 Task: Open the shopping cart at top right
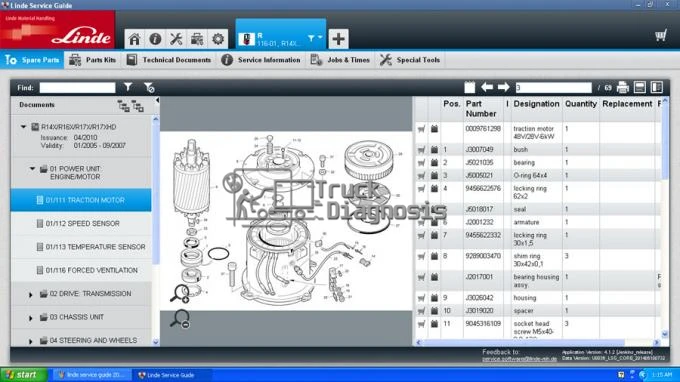[x=660, y=35]
